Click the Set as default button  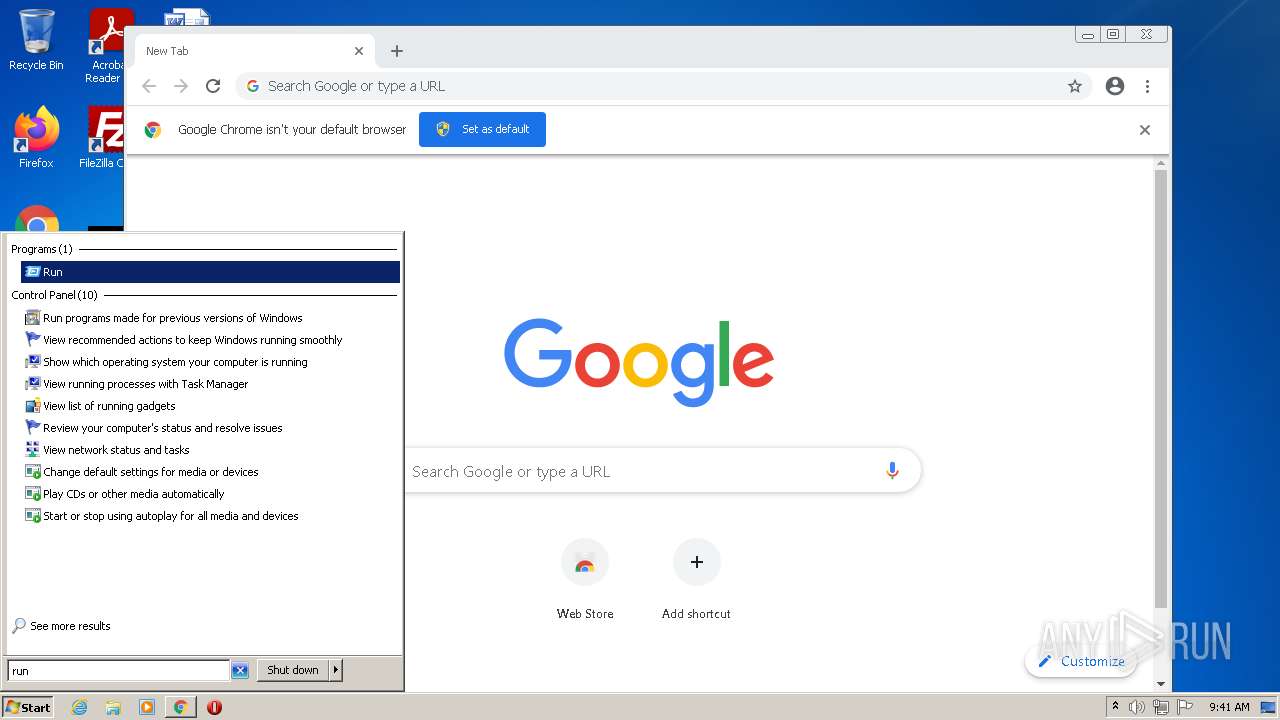pos(482,129)
